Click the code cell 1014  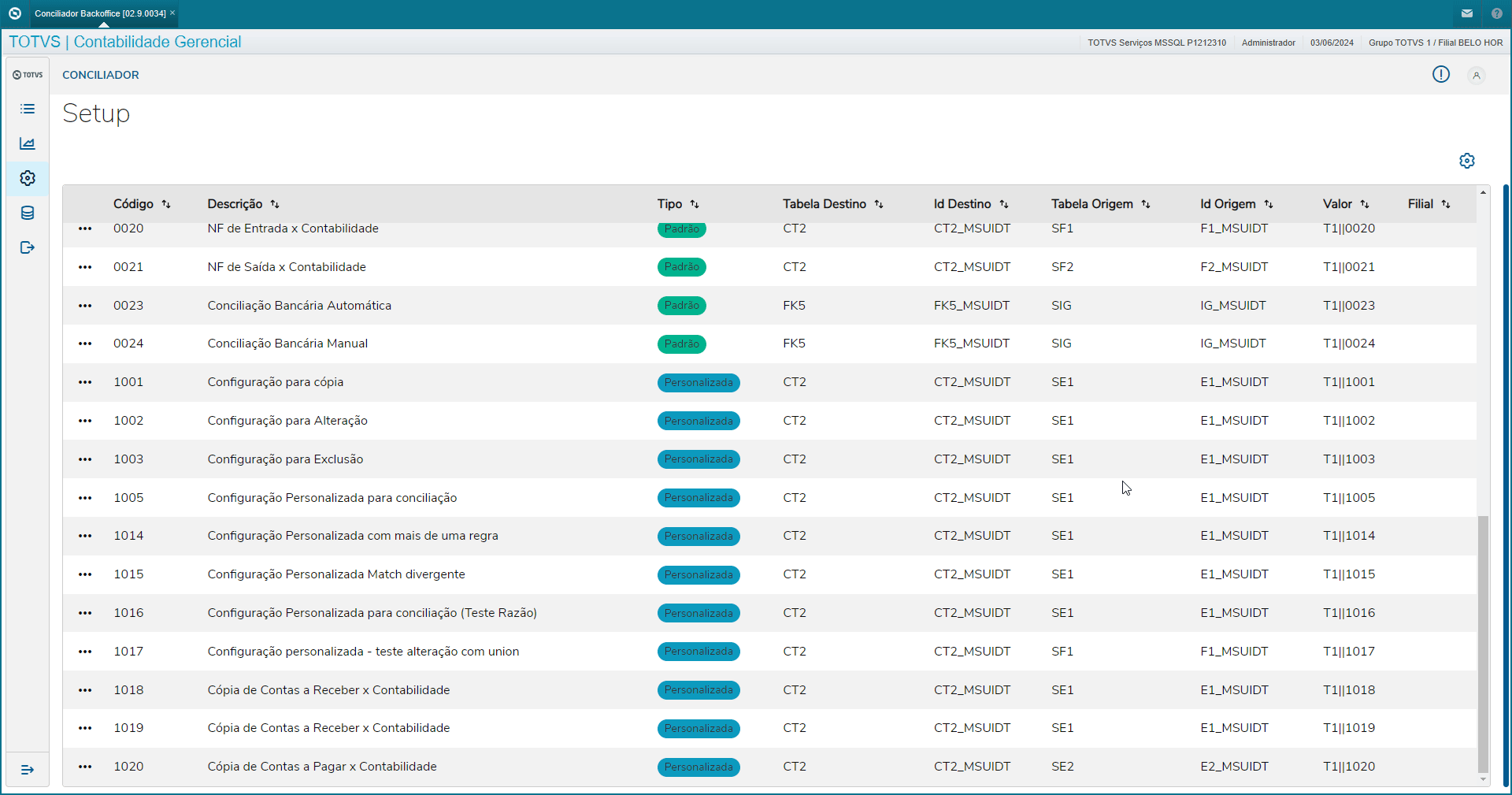(x=128, y=536)
